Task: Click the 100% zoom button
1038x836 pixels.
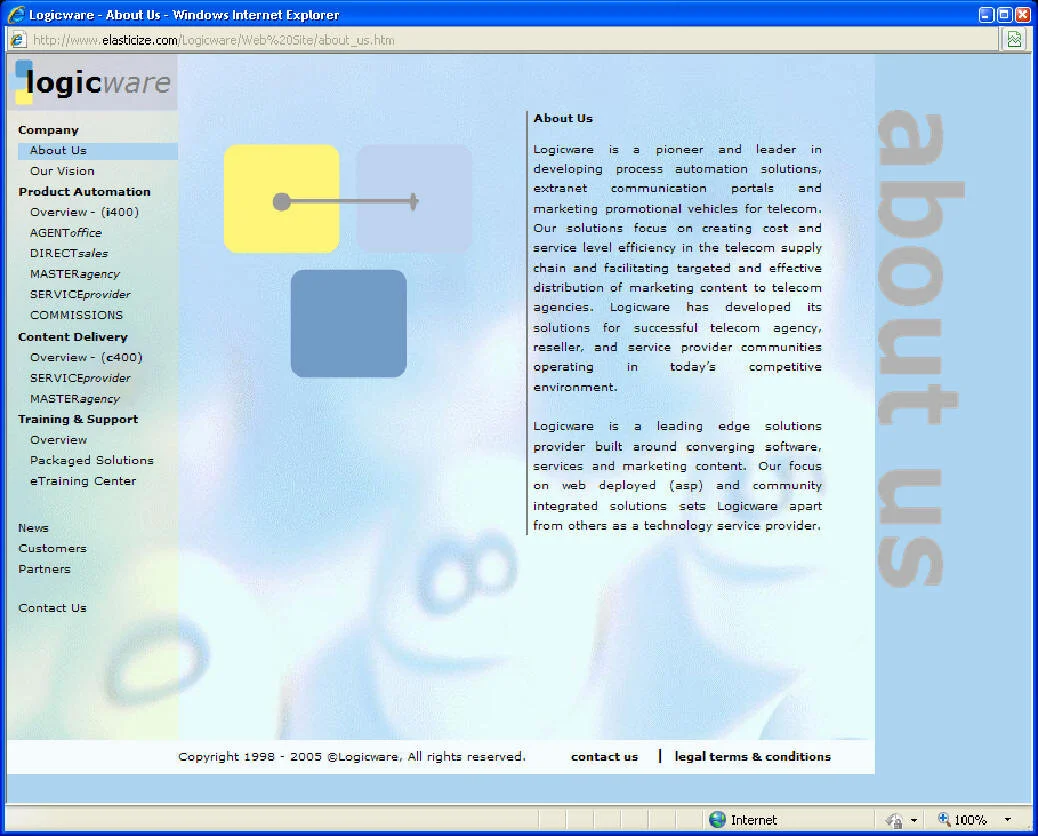Action: tap(963, 819)
